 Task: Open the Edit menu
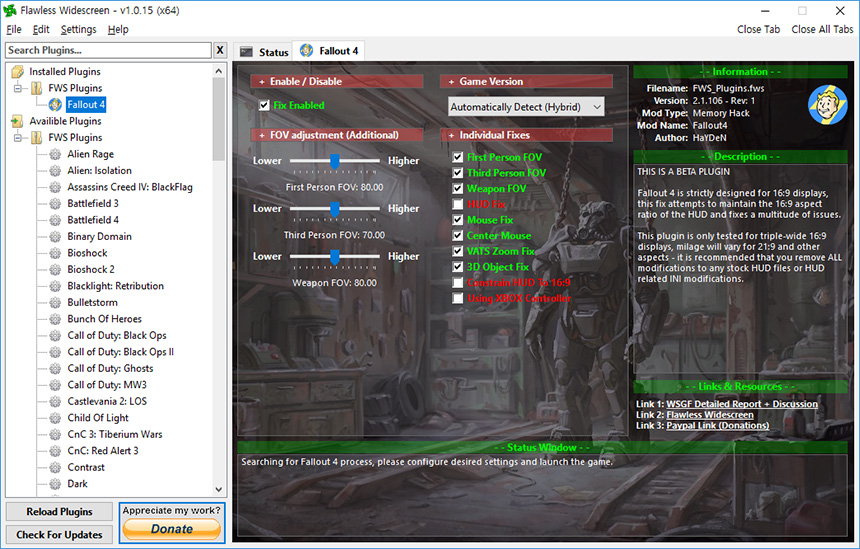tap(41, 30)
